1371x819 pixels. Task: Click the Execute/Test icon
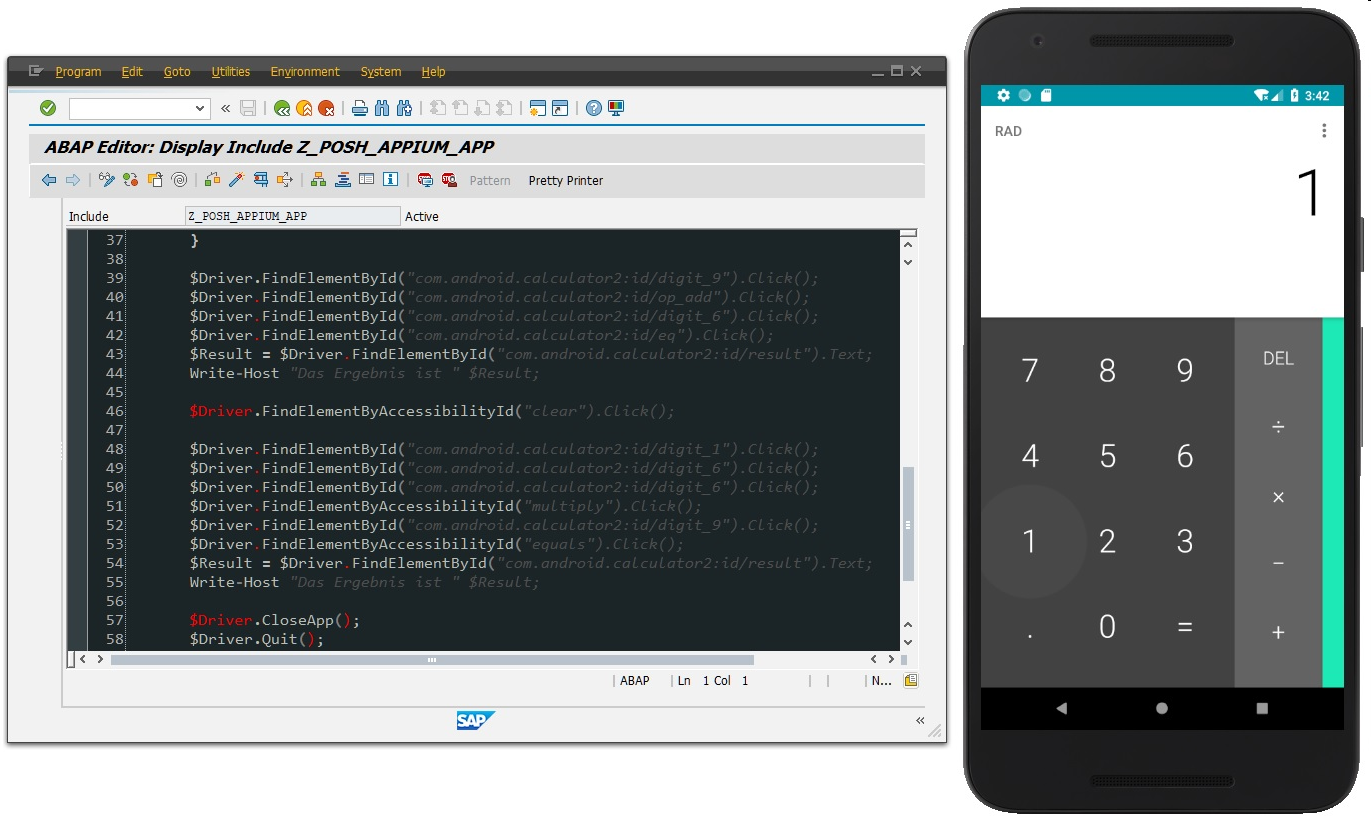(261, 180)
